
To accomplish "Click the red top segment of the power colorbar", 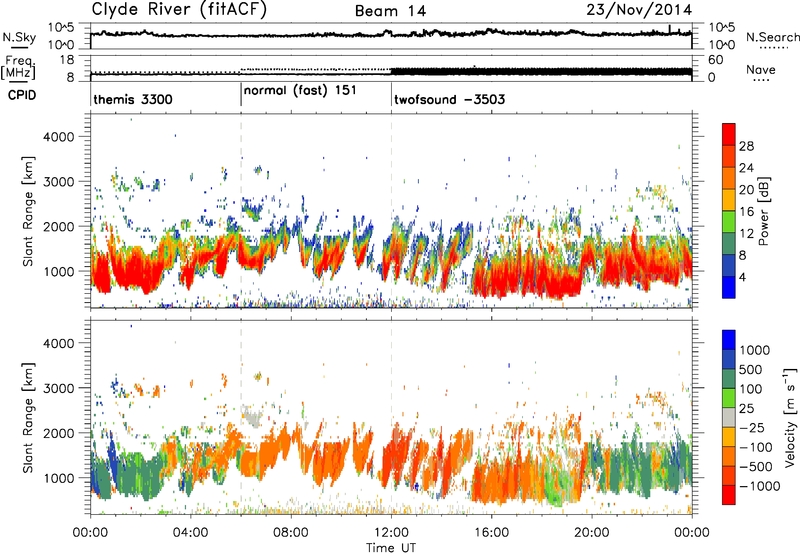I will pos(729,134).
